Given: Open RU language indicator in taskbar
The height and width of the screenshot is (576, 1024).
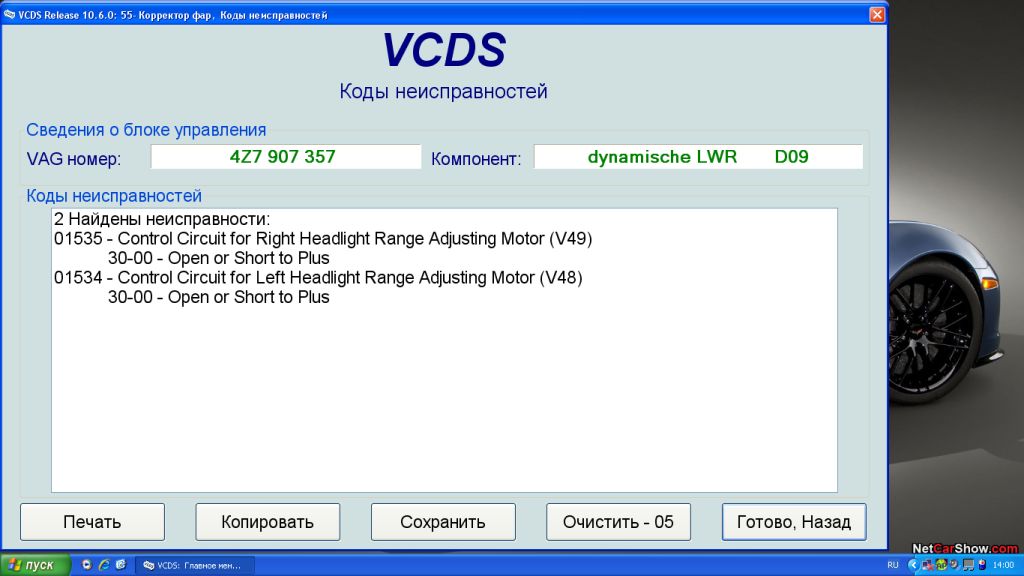Looking at the screenshot, I should click(x=893, y=565).
